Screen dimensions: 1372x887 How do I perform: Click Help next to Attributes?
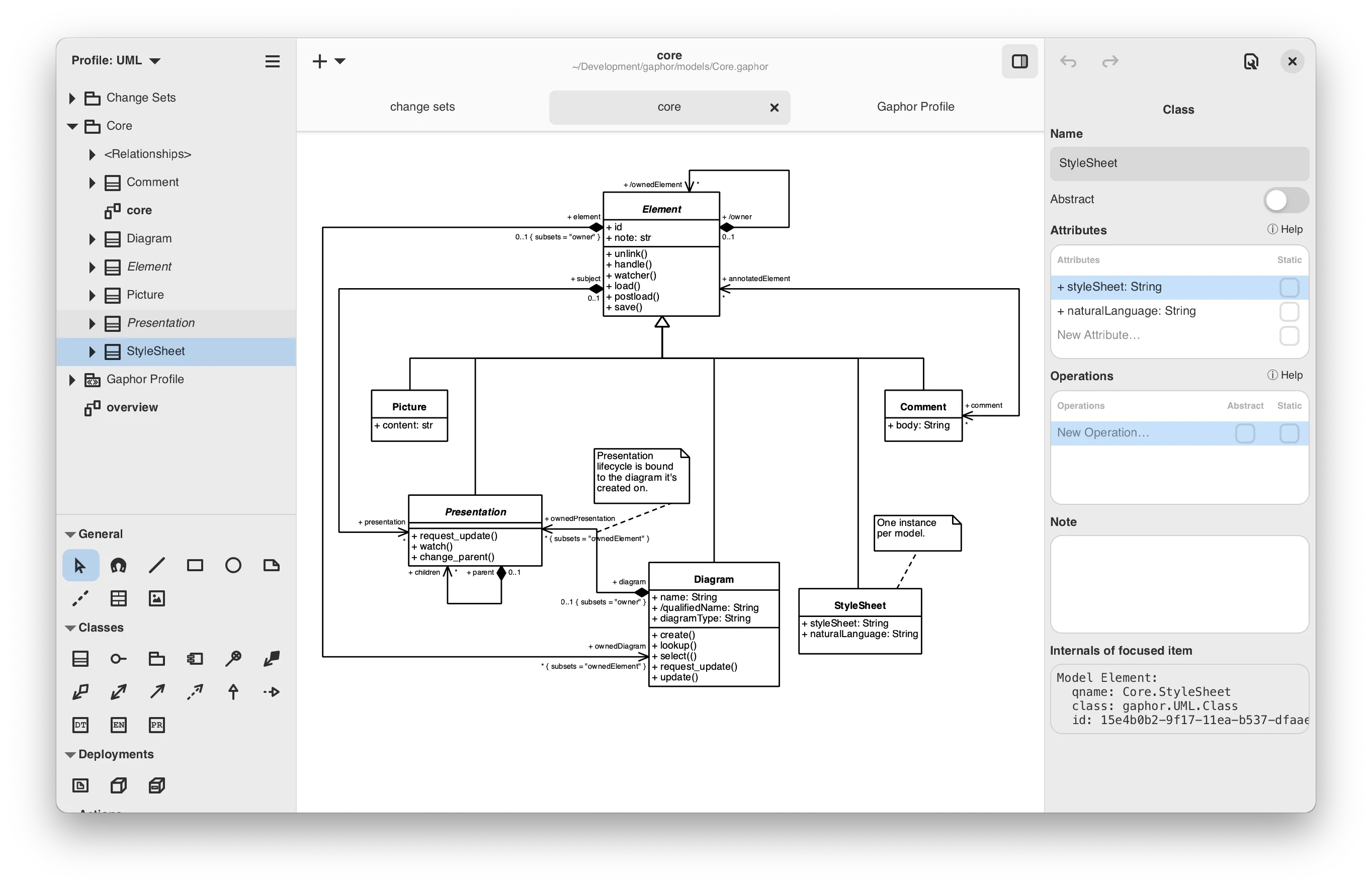[1284, 229]
